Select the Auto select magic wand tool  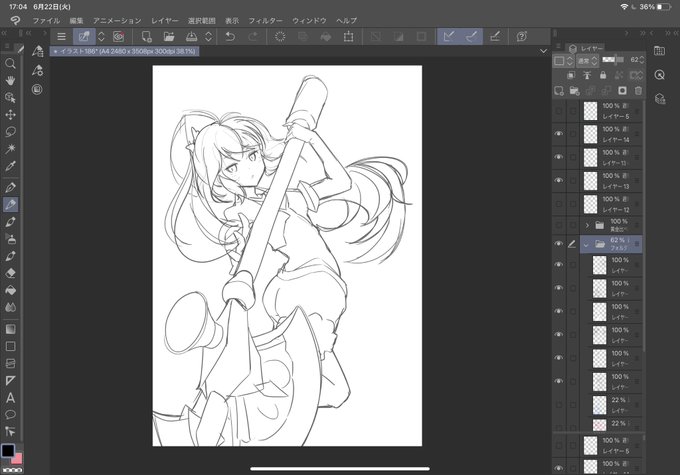[x=10, y=149]
